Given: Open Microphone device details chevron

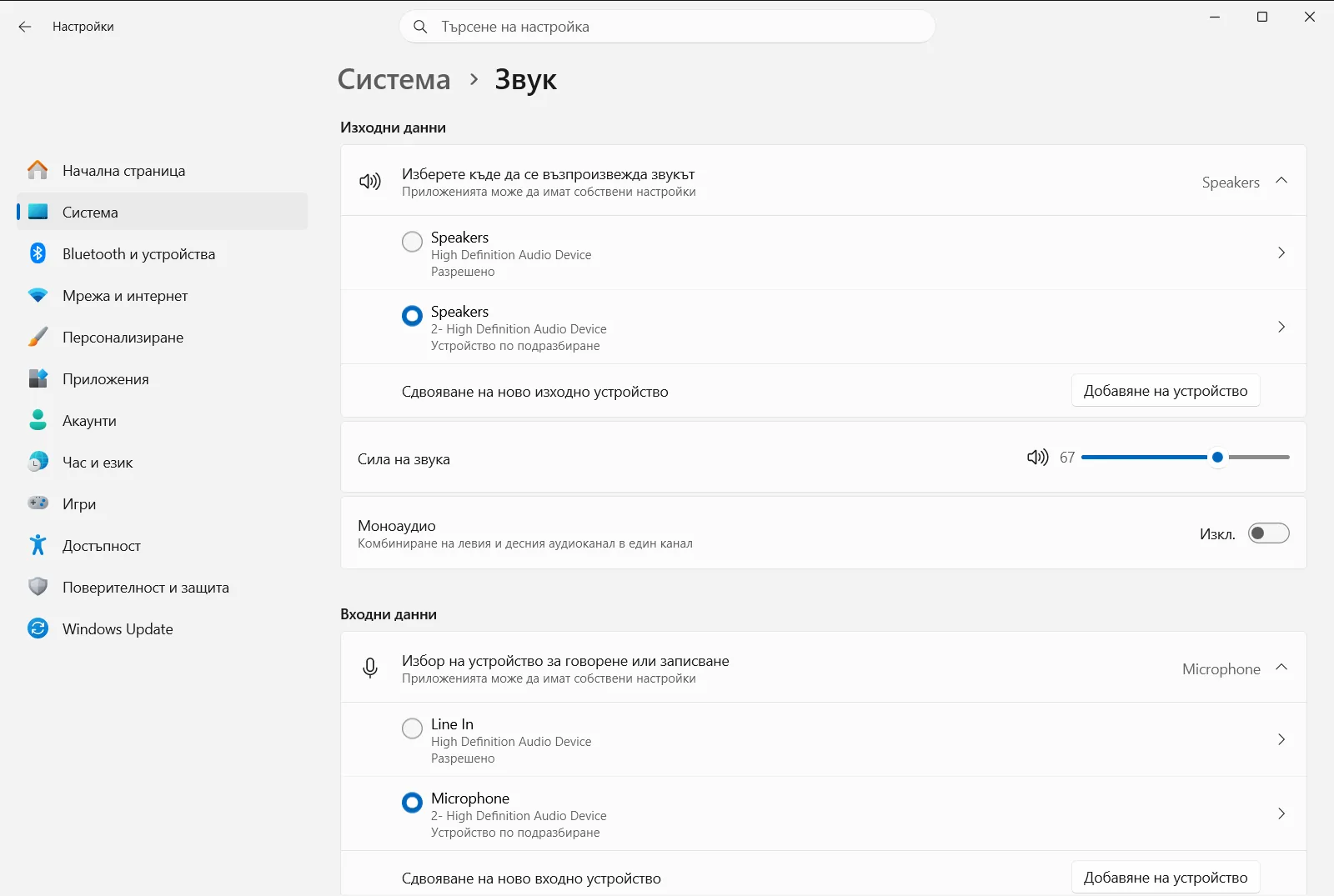Looking at the screenshot, I should click(1281, 813).
